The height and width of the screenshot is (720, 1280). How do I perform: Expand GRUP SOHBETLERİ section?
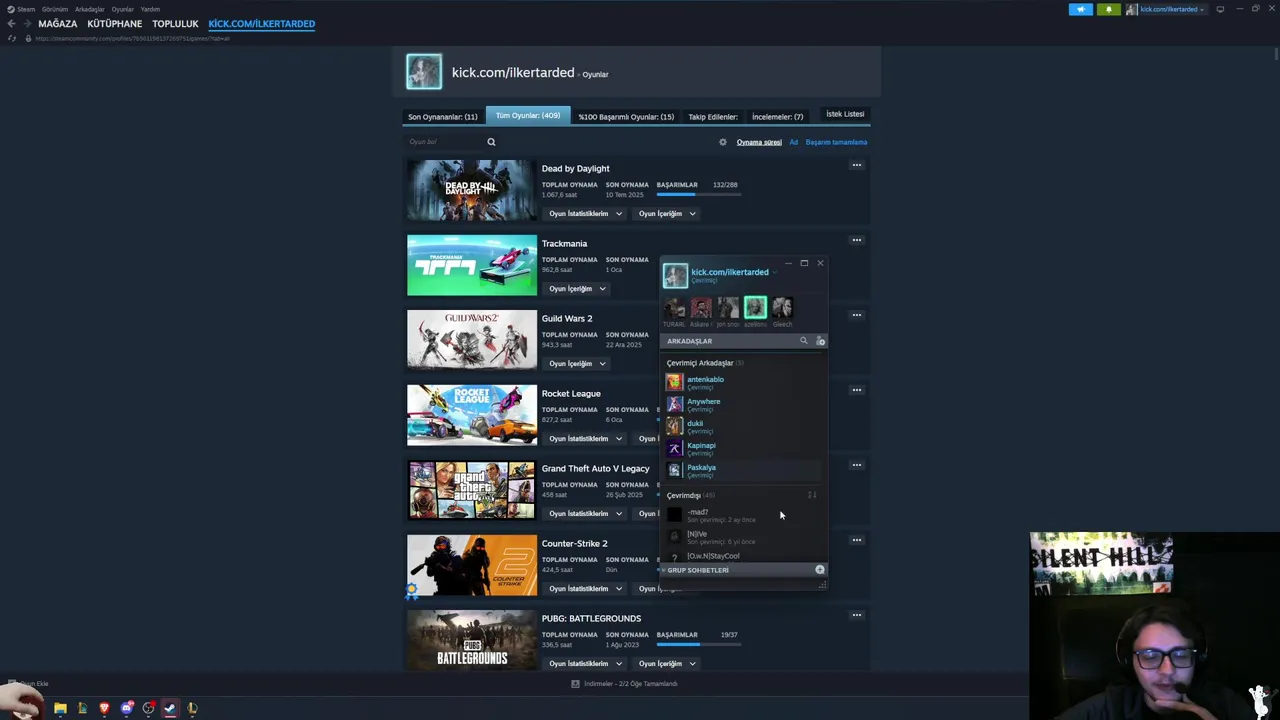coord(698,570)
